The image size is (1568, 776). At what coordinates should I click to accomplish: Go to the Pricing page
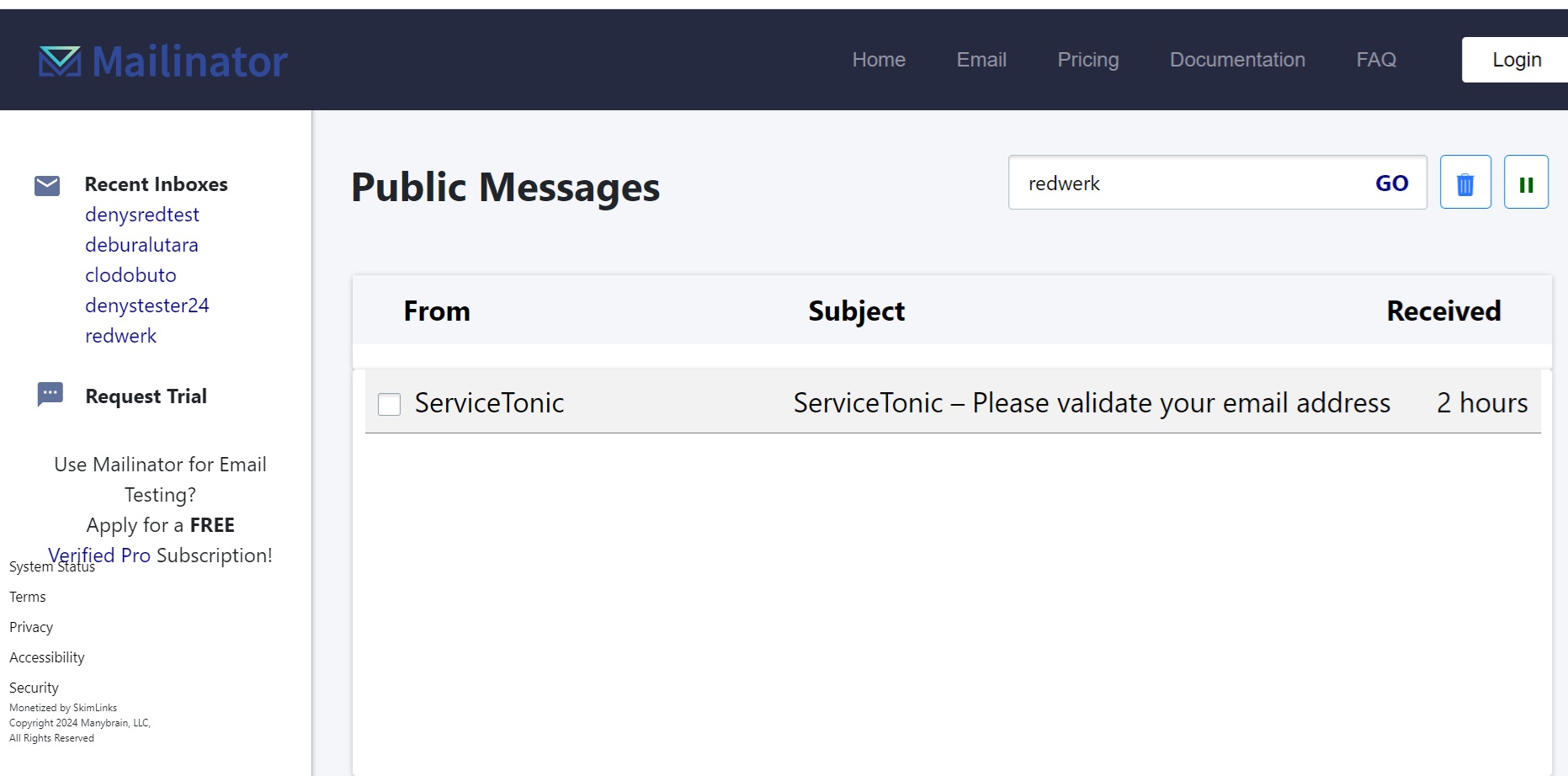(x=1088, y=60)
